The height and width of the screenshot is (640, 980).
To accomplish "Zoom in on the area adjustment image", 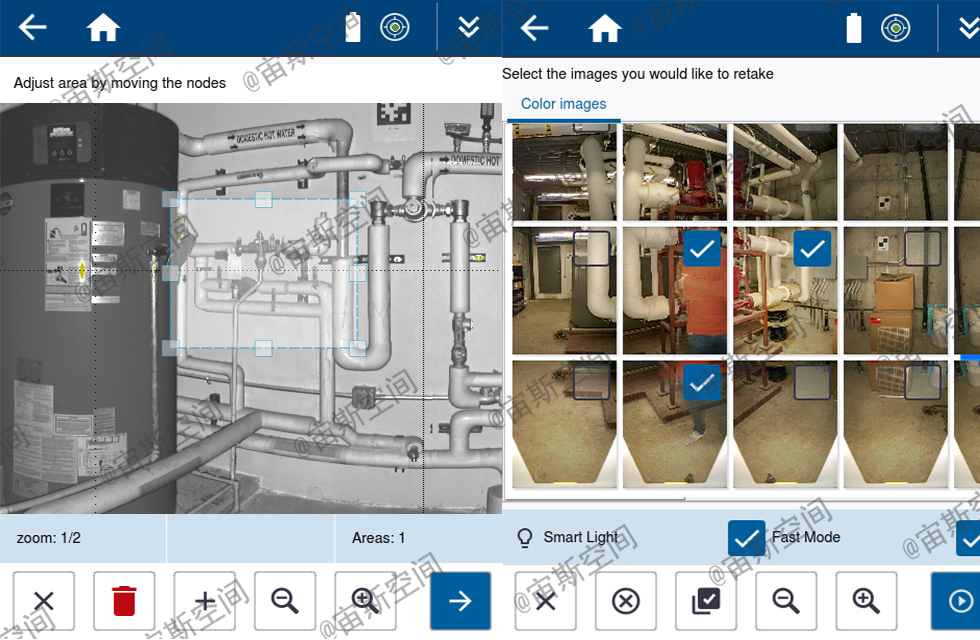I will point(365,601).
